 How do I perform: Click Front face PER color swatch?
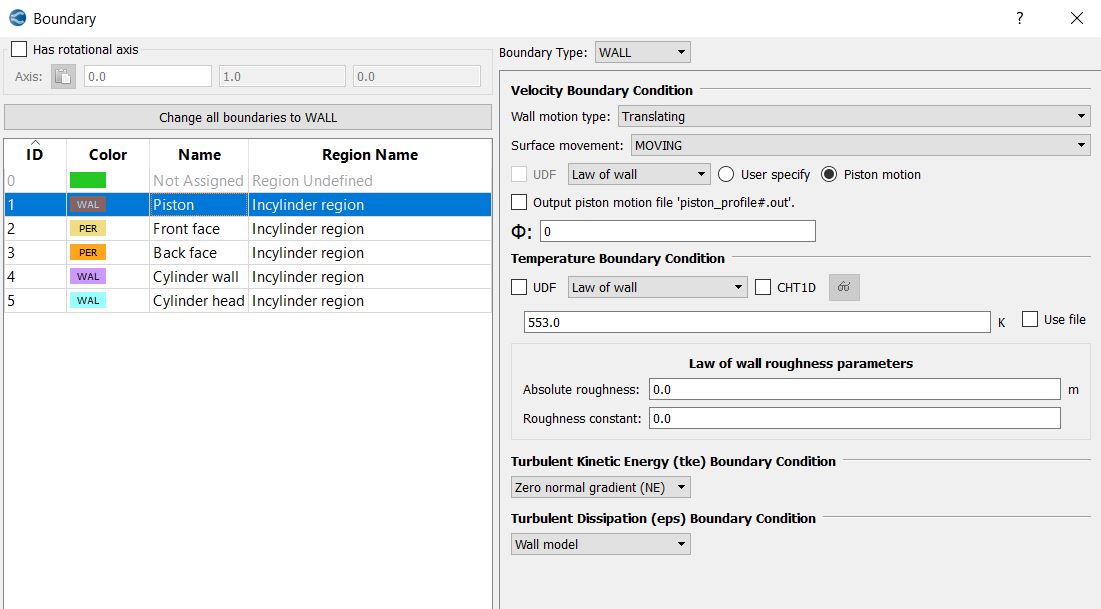88,228
